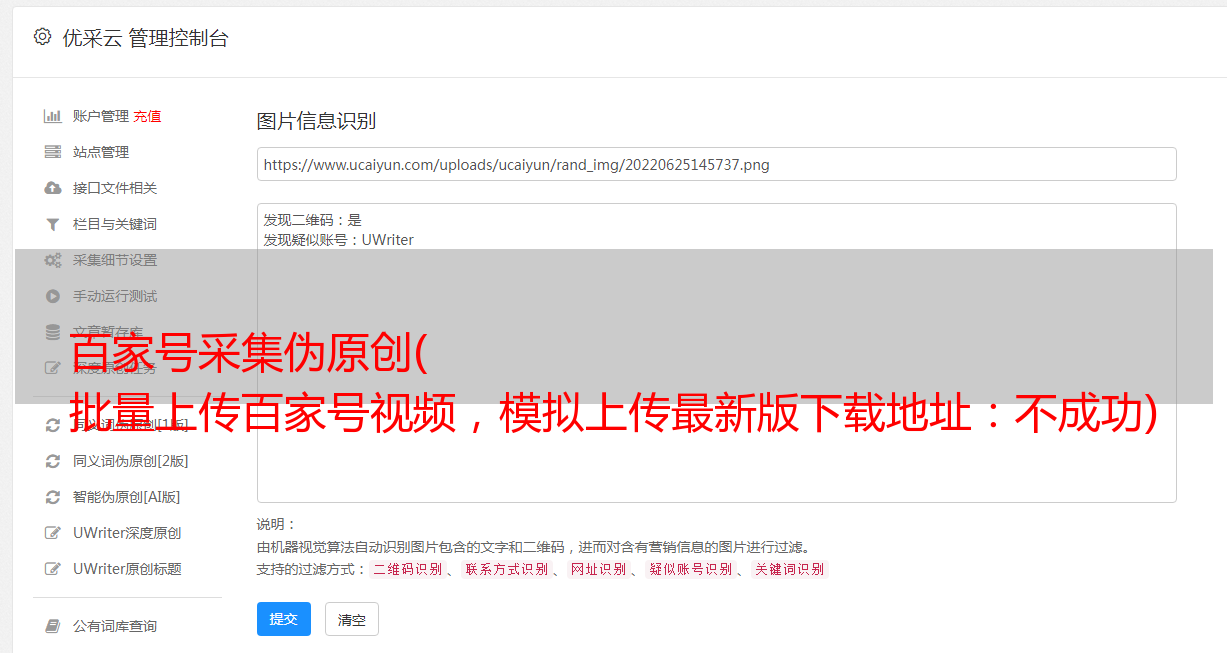Click the filter icon for 栏目与关键词
This screenshot has width=1227, height=653.
pyautogui.click(x=53, y=224)
